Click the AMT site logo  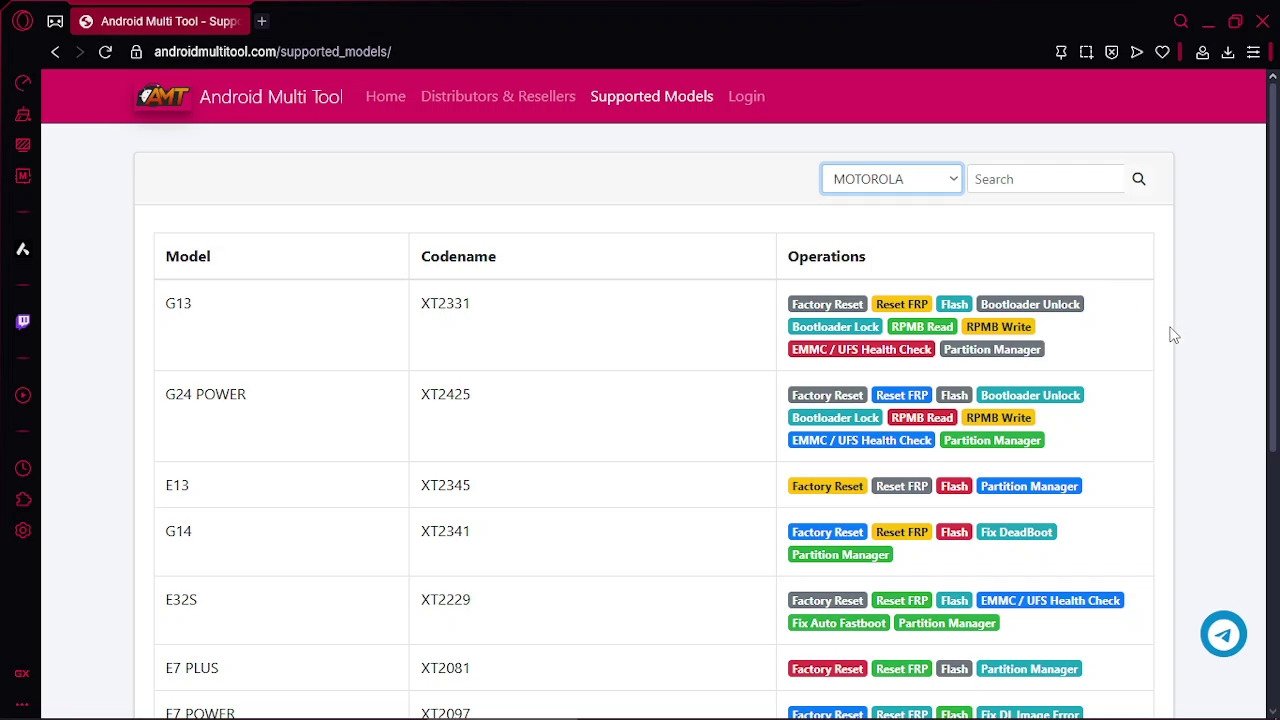click(x=162, y=96)
